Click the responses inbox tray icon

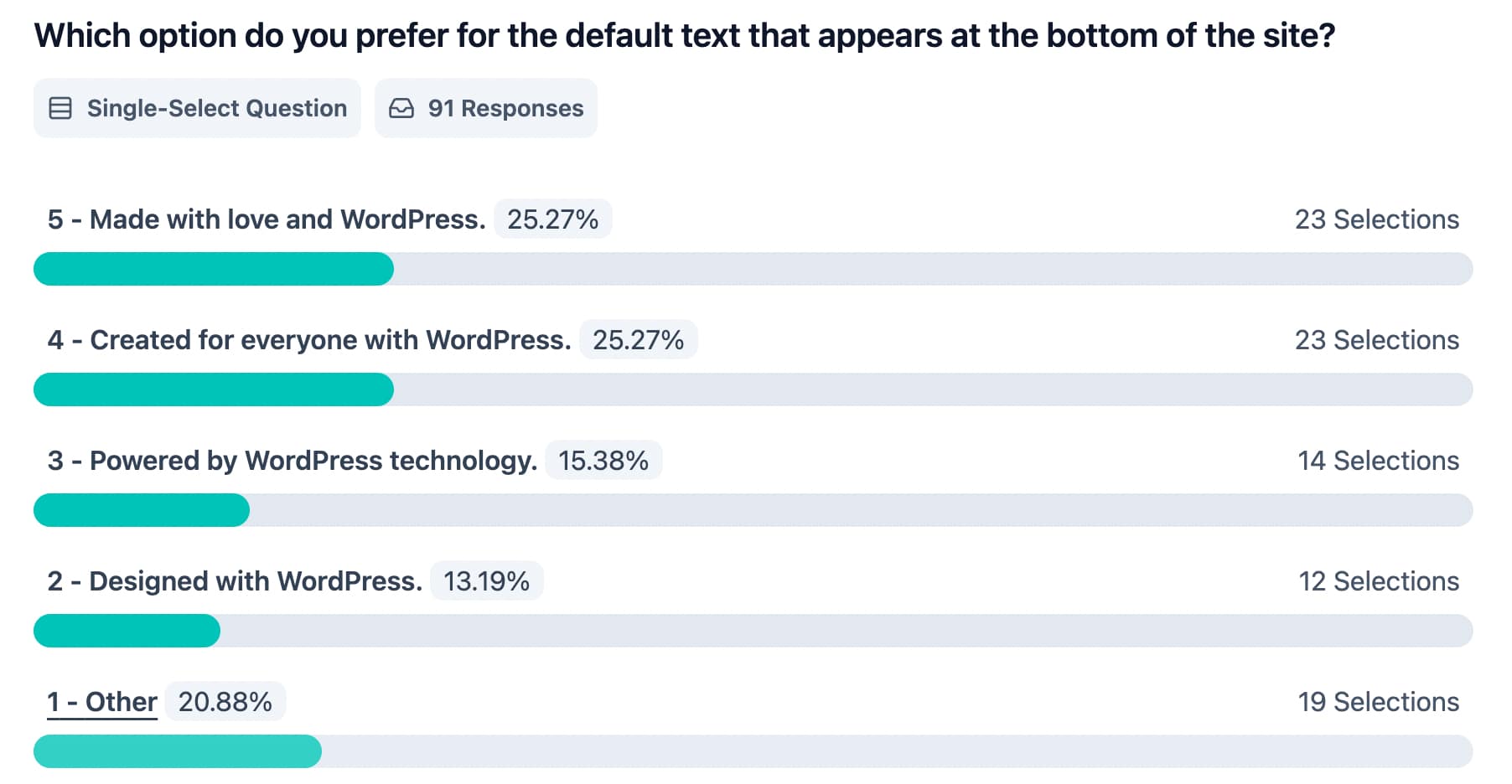401,108
